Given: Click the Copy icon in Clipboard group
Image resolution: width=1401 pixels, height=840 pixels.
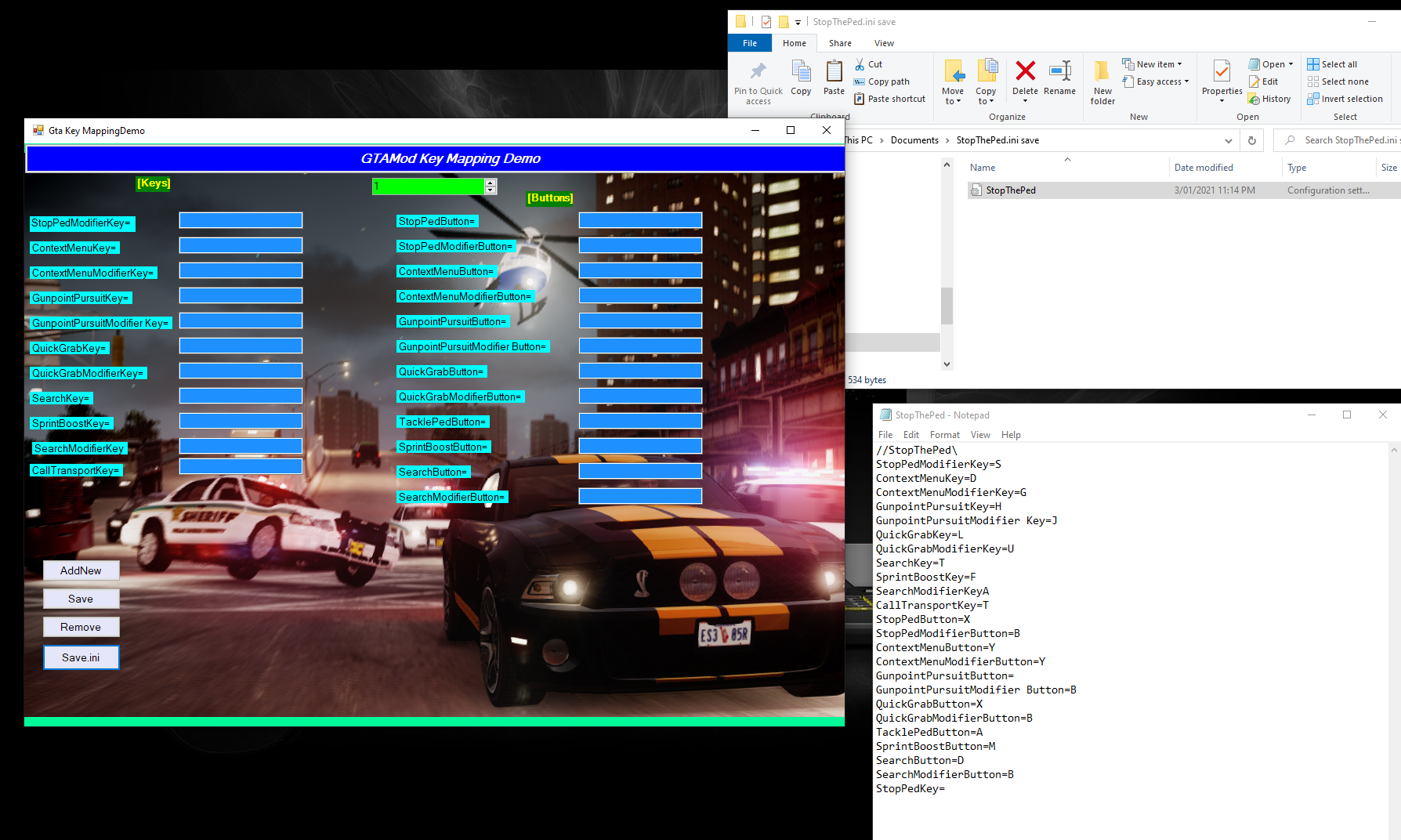Looking at the screenshot, I should pos(801,72).
